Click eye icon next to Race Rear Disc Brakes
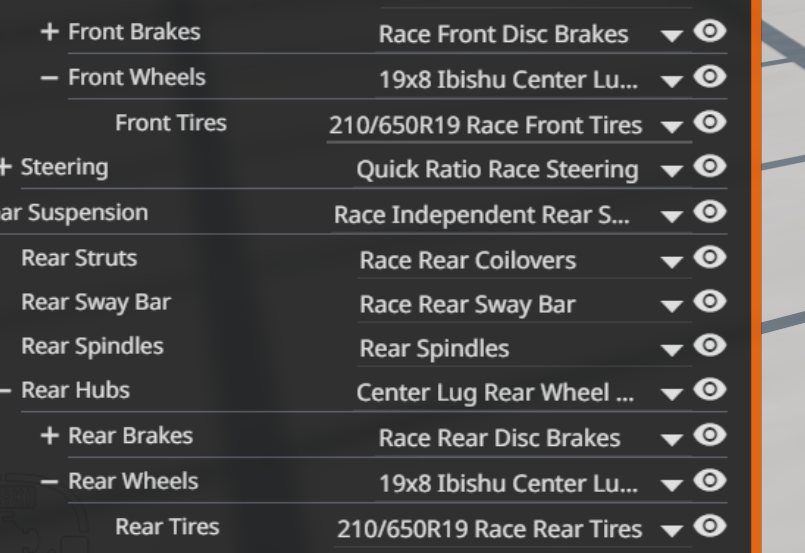 (710, 435)
